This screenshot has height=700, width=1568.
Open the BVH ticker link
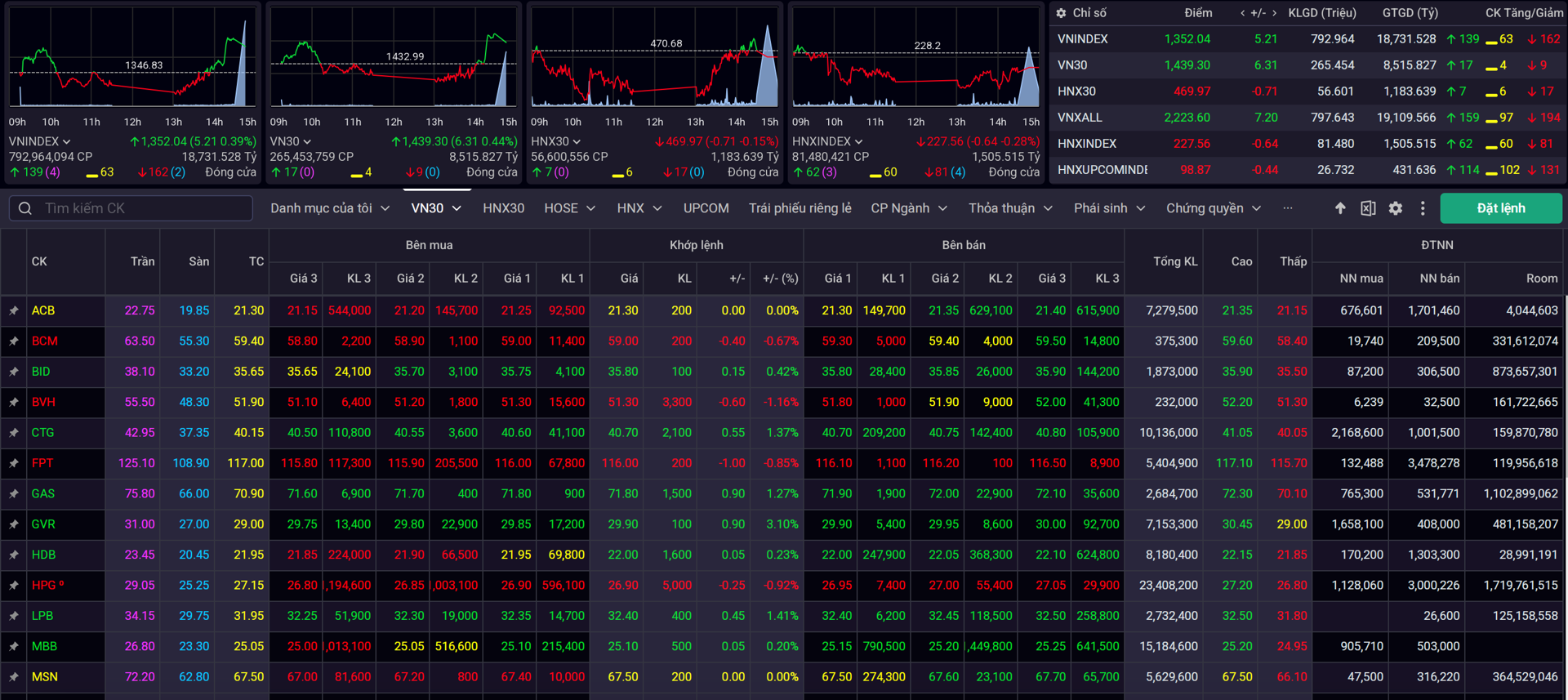coord(43,402)
